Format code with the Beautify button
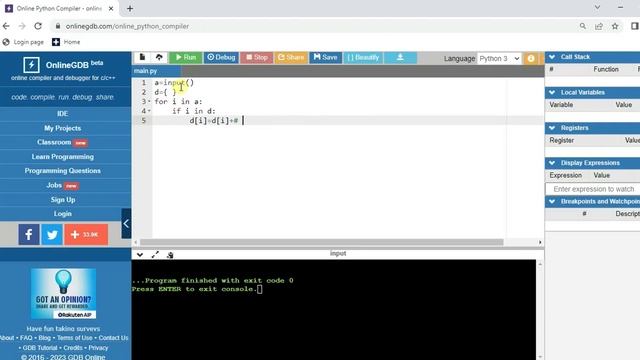The height and width of the screenshot is (360, 640). point(363,58)
